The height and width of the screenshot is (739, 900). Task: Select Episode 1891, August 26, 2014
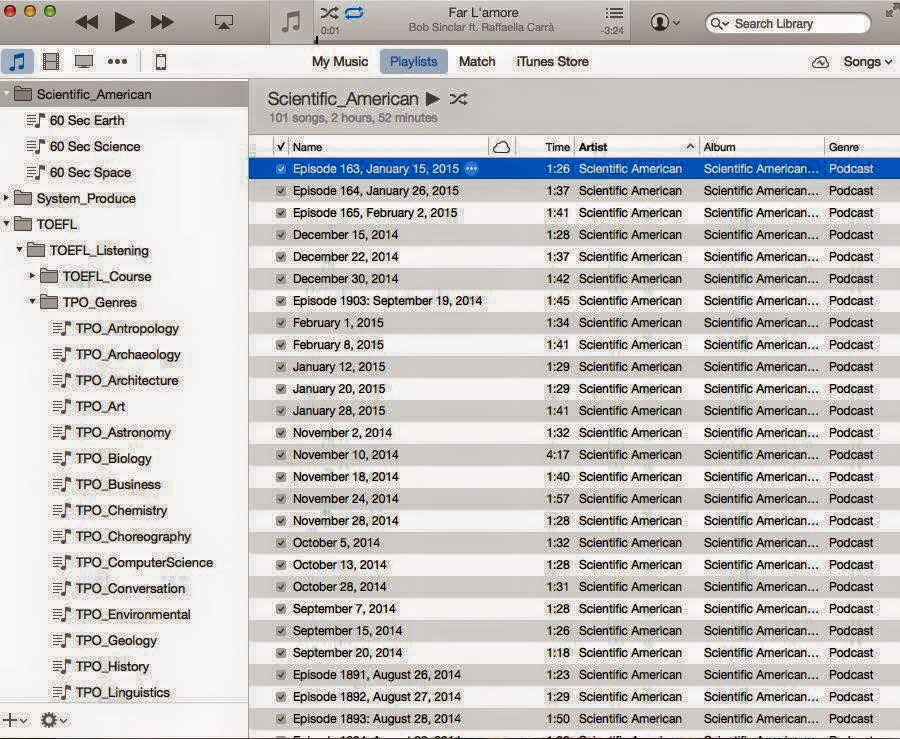point(574,675)
